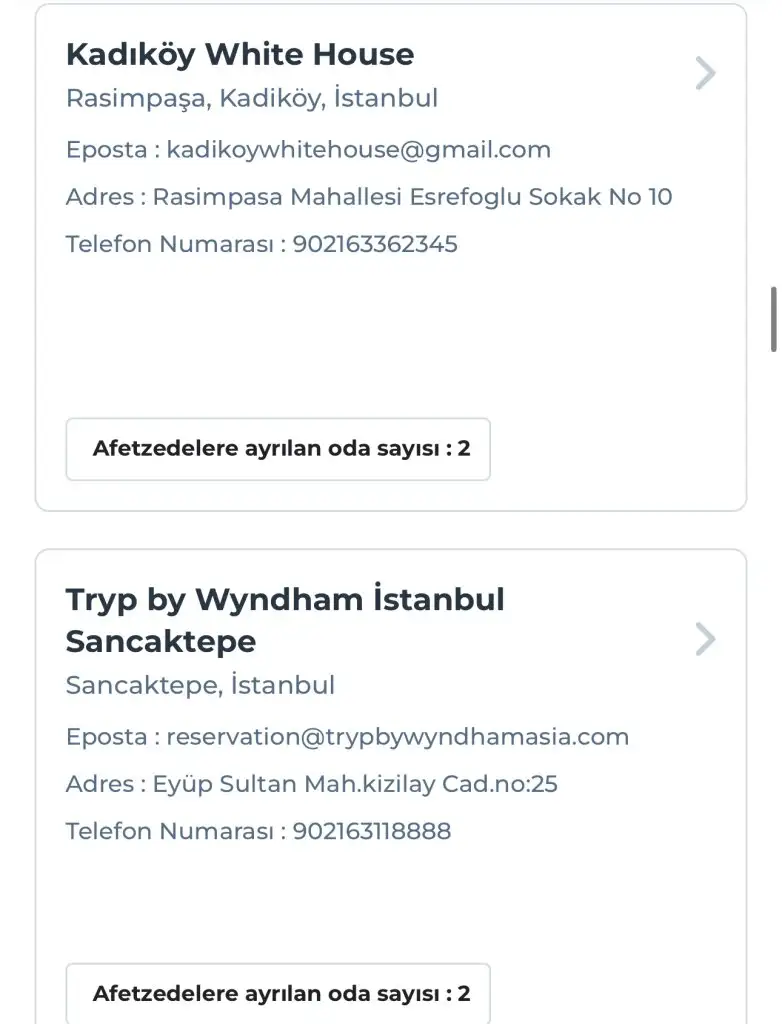
Task: Select the Esrefoglu Sokak No 10 address
Action: [412, 197]
